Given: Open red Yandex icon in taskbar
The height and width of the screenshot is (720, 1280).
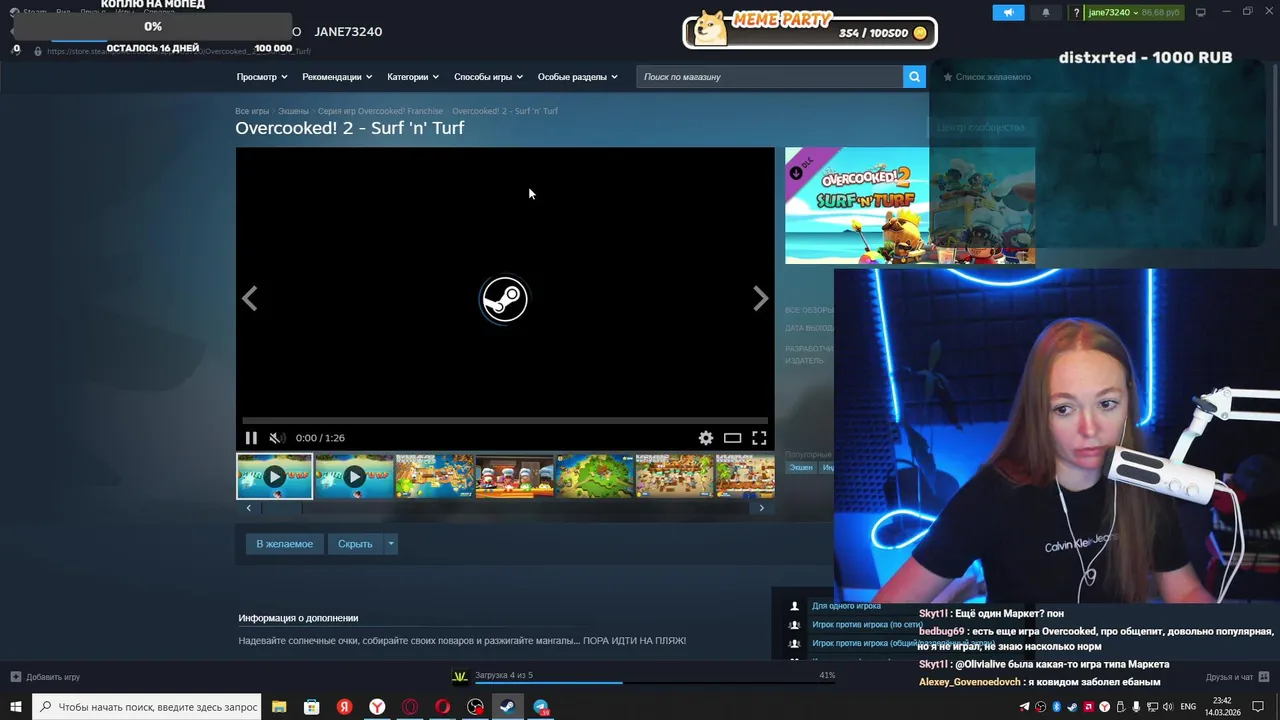Looking at the screenshot, I should tap(344, 707).
